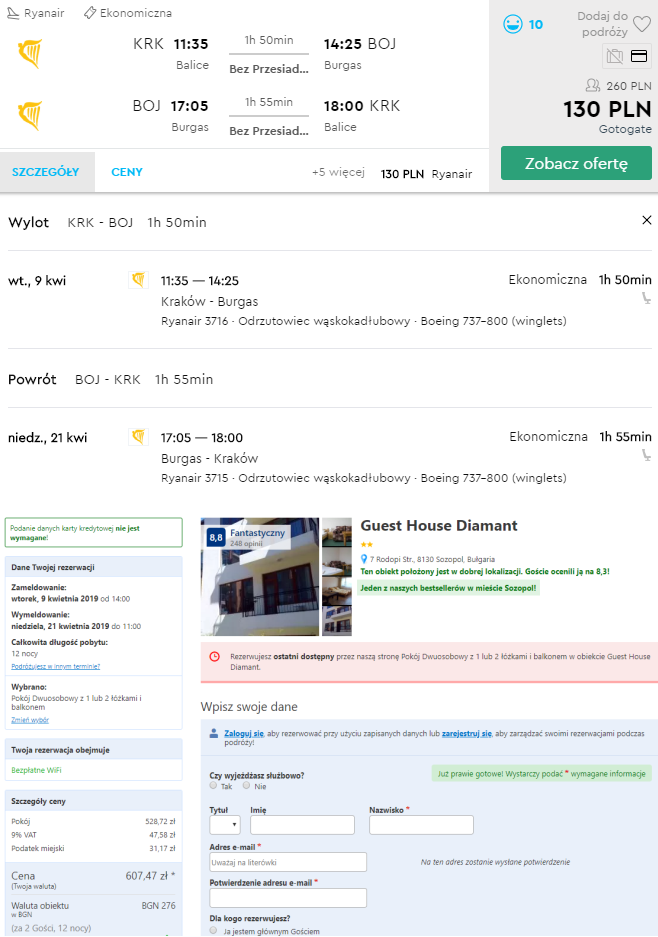Close the flight details panel
The image size is (658, 937).
(647, 221)
